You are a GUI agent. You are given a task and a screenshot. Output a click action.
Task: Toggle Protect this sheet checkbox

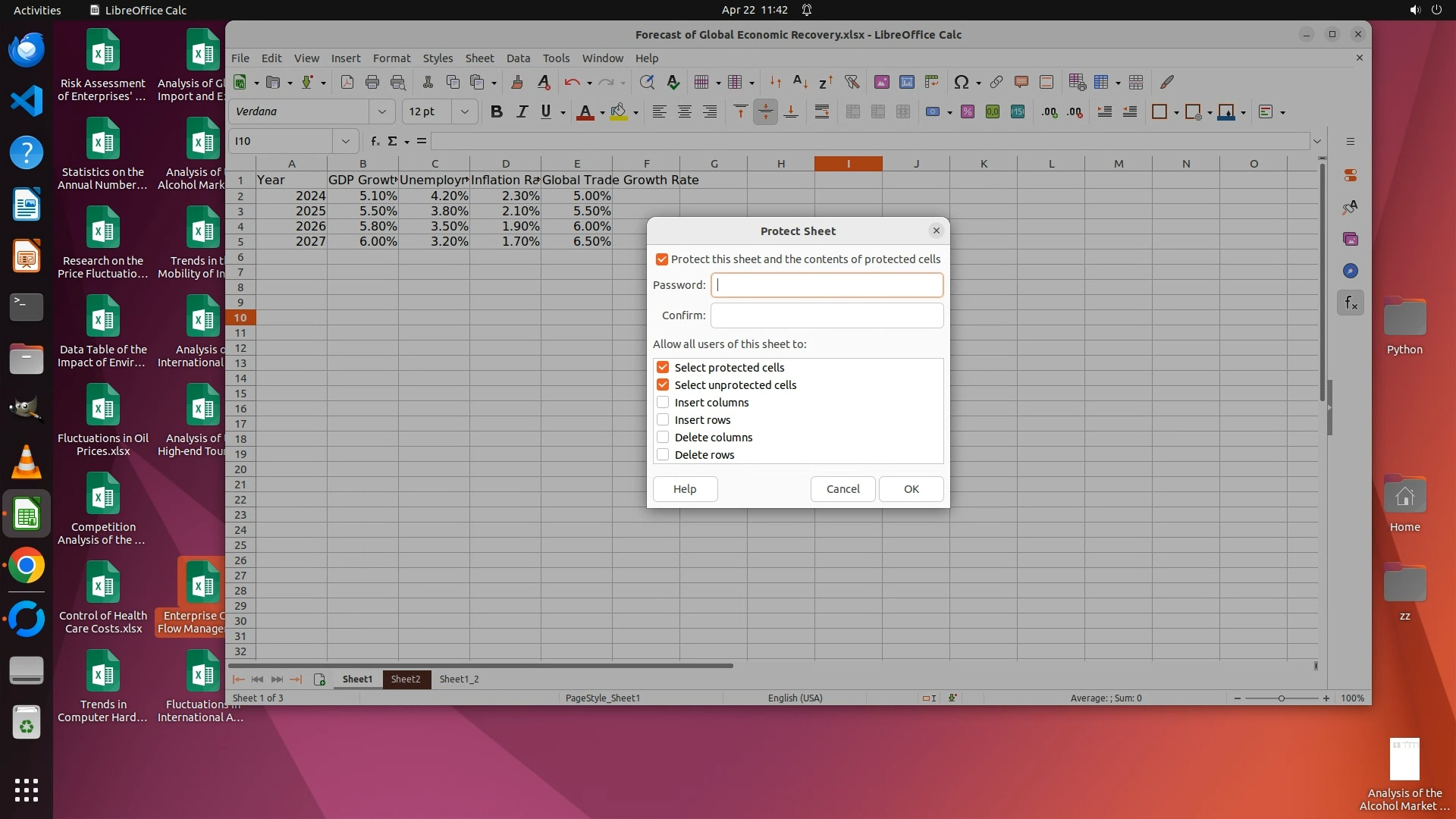point(662,259)
